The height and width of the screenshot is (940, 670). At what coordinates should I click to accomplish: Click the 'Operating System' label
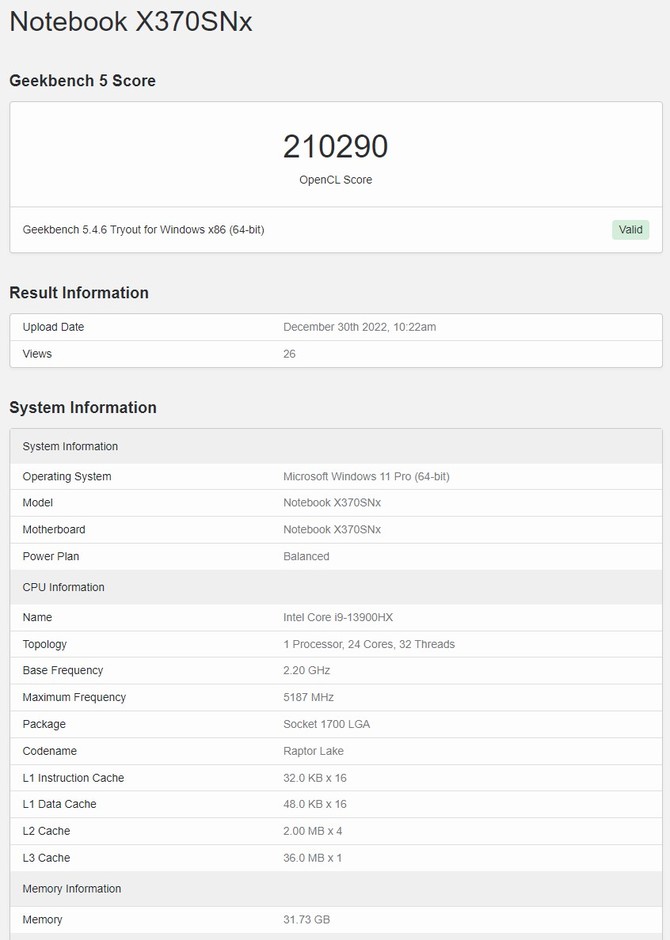67,477
